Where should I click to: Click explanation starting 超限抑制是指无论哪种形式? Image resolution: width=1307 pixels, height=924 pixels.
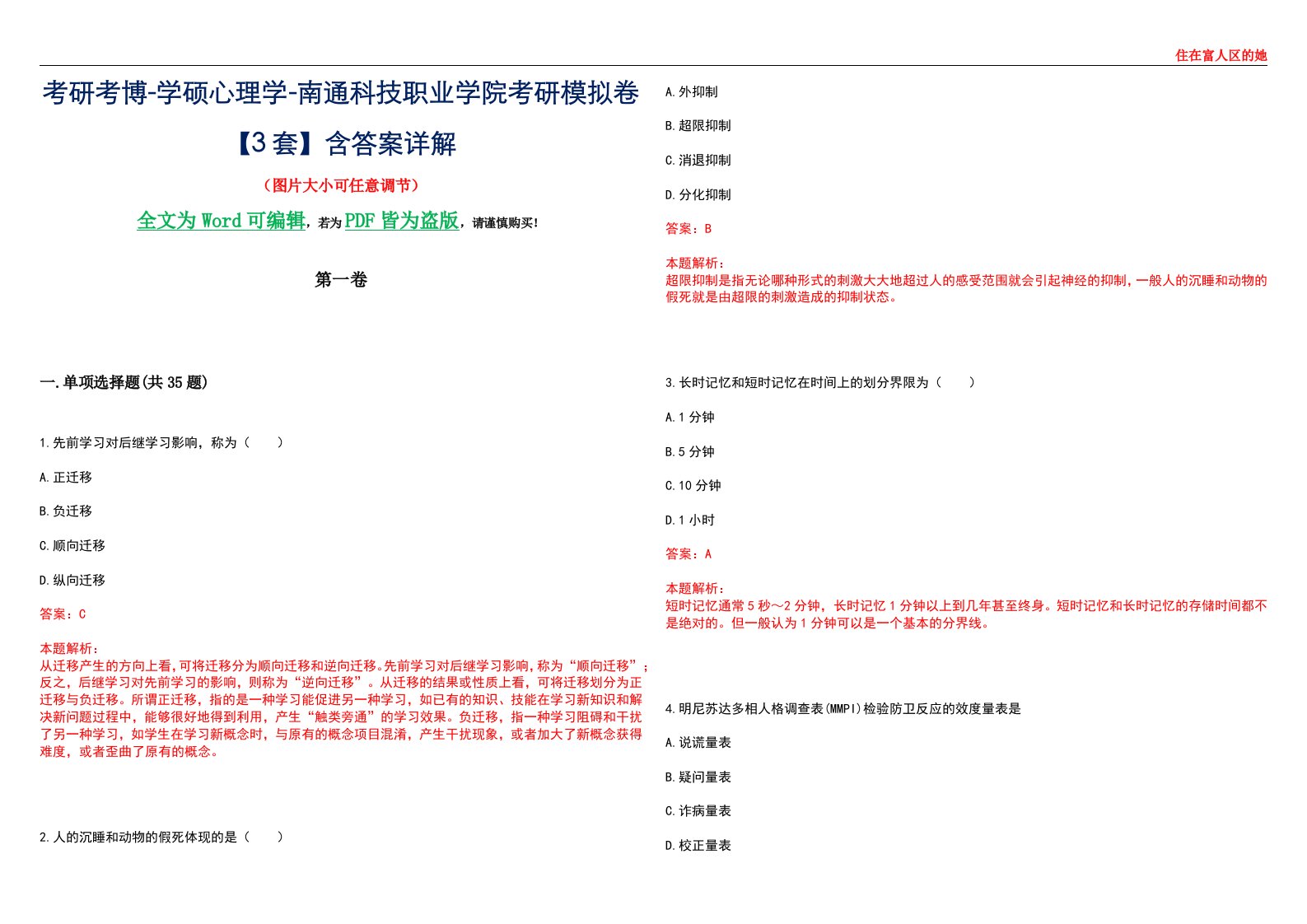coord(966,289)
